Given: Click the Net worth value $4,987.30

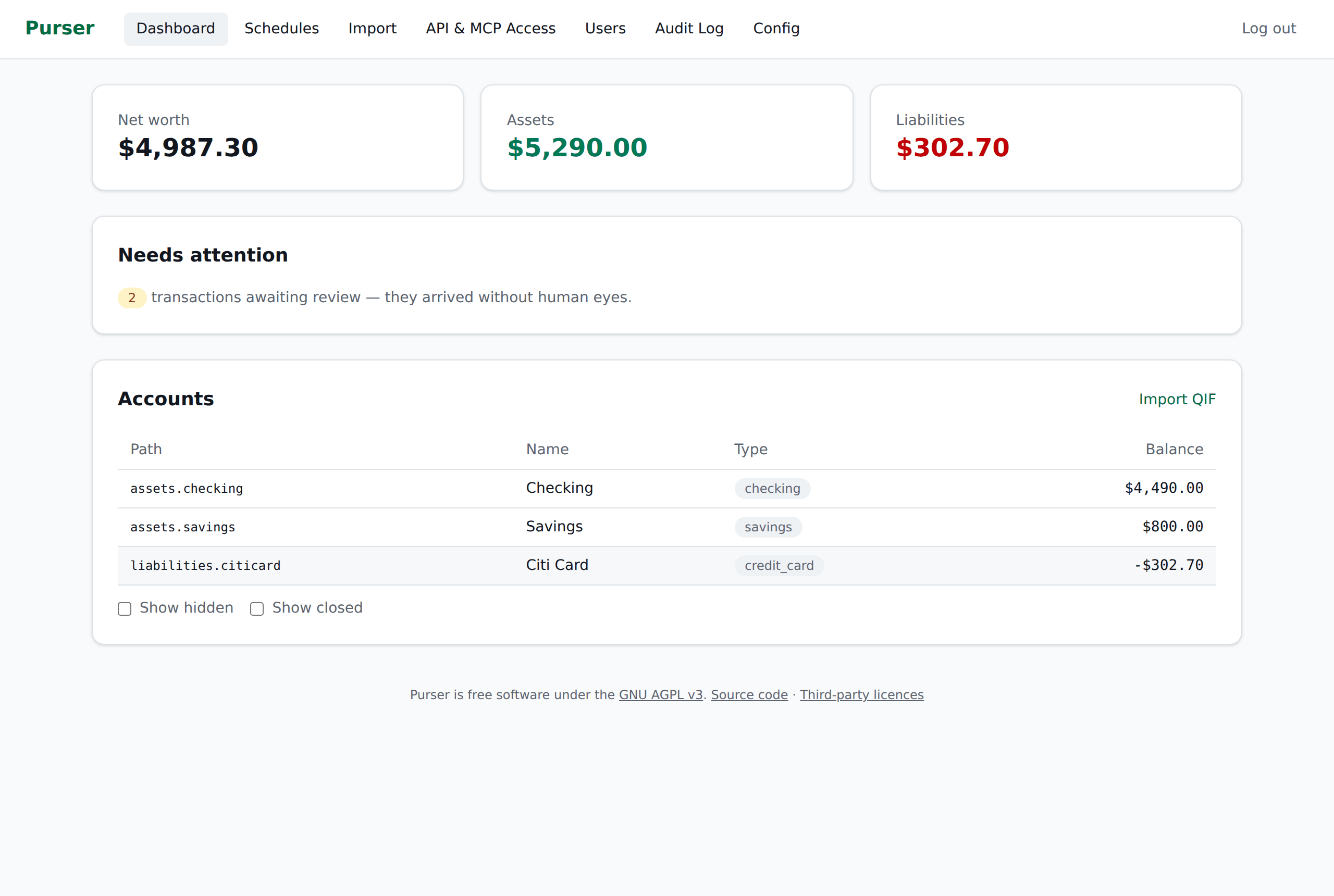Looking at the screenshot, I should (x=188, y=147).
